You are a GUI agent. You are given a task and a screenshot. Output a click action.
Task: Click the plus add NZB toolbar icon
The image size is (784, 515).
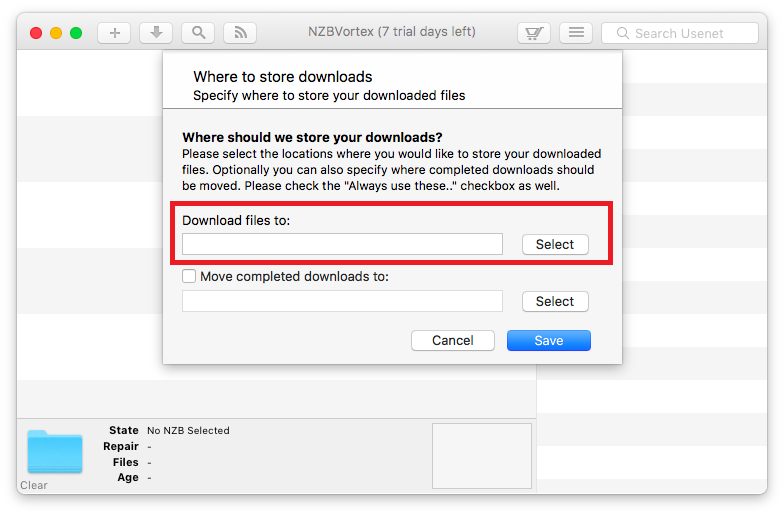coord(114,33)
